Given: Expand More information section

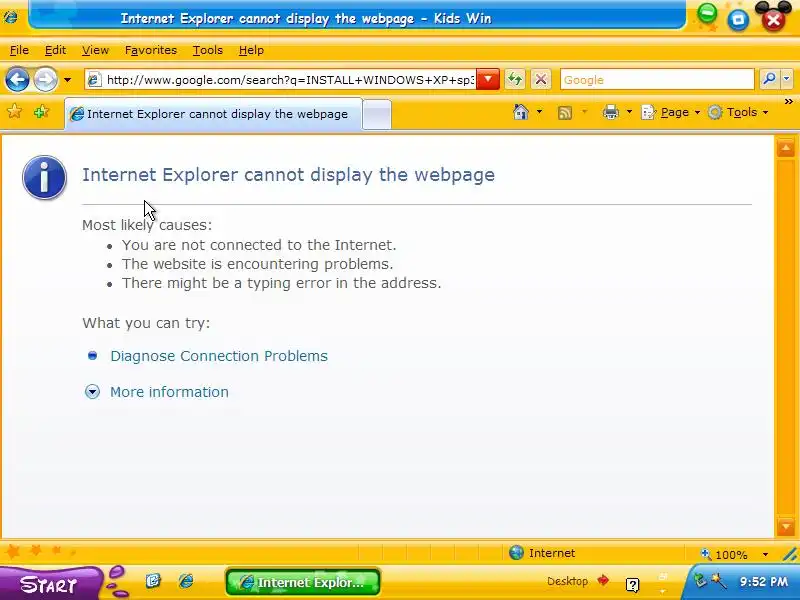Looking at the screenshot, I should click(169, 392).
